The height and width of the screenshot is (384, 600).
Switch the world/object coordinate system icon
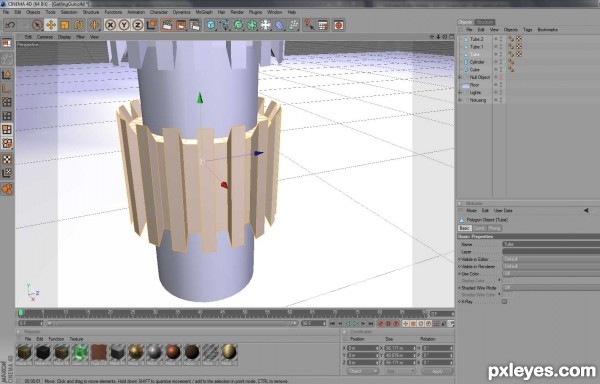[152, 25]
